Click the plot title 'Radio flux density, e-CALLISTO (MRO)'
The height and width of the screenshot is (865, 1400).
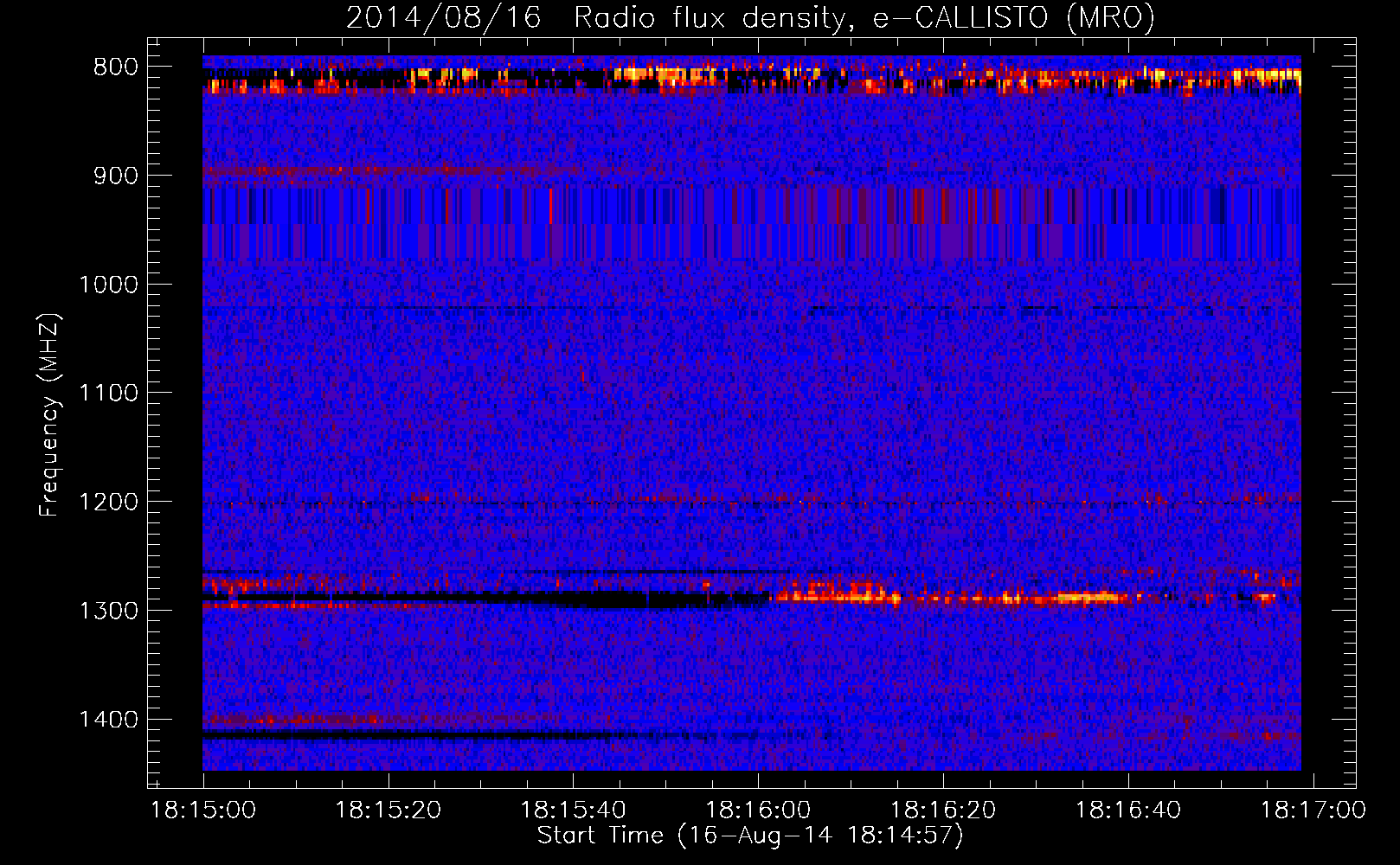pos(864,18)
